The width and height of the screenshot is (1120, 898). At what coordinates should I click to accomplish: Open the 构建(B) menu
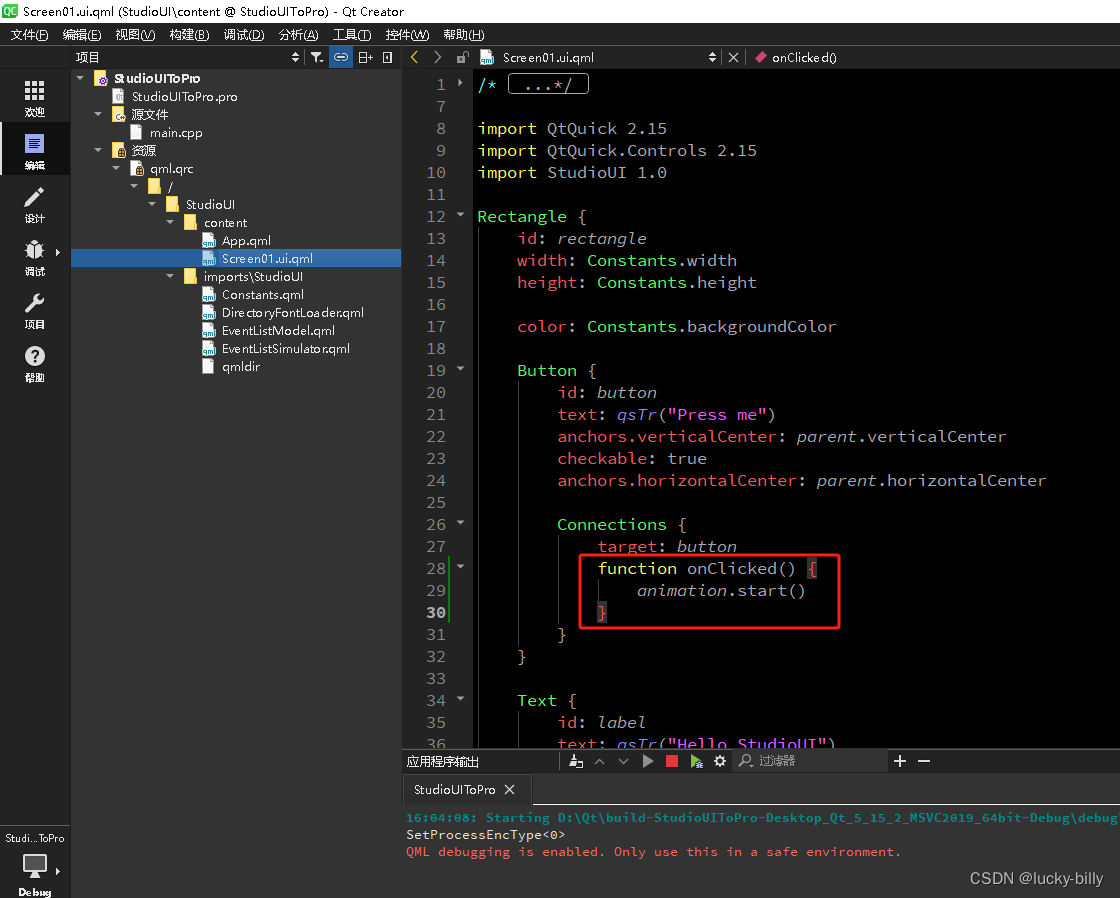coord(189,34)
